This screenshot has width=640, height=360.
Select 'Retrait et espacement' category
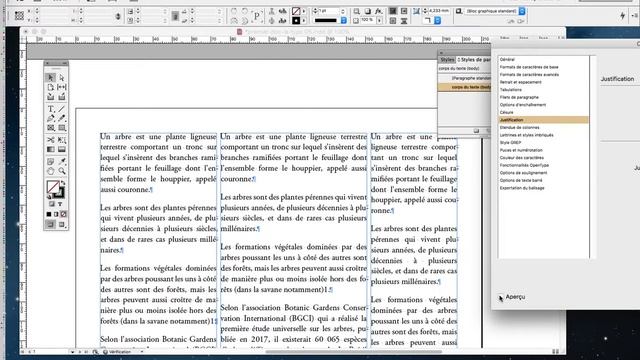521,82
